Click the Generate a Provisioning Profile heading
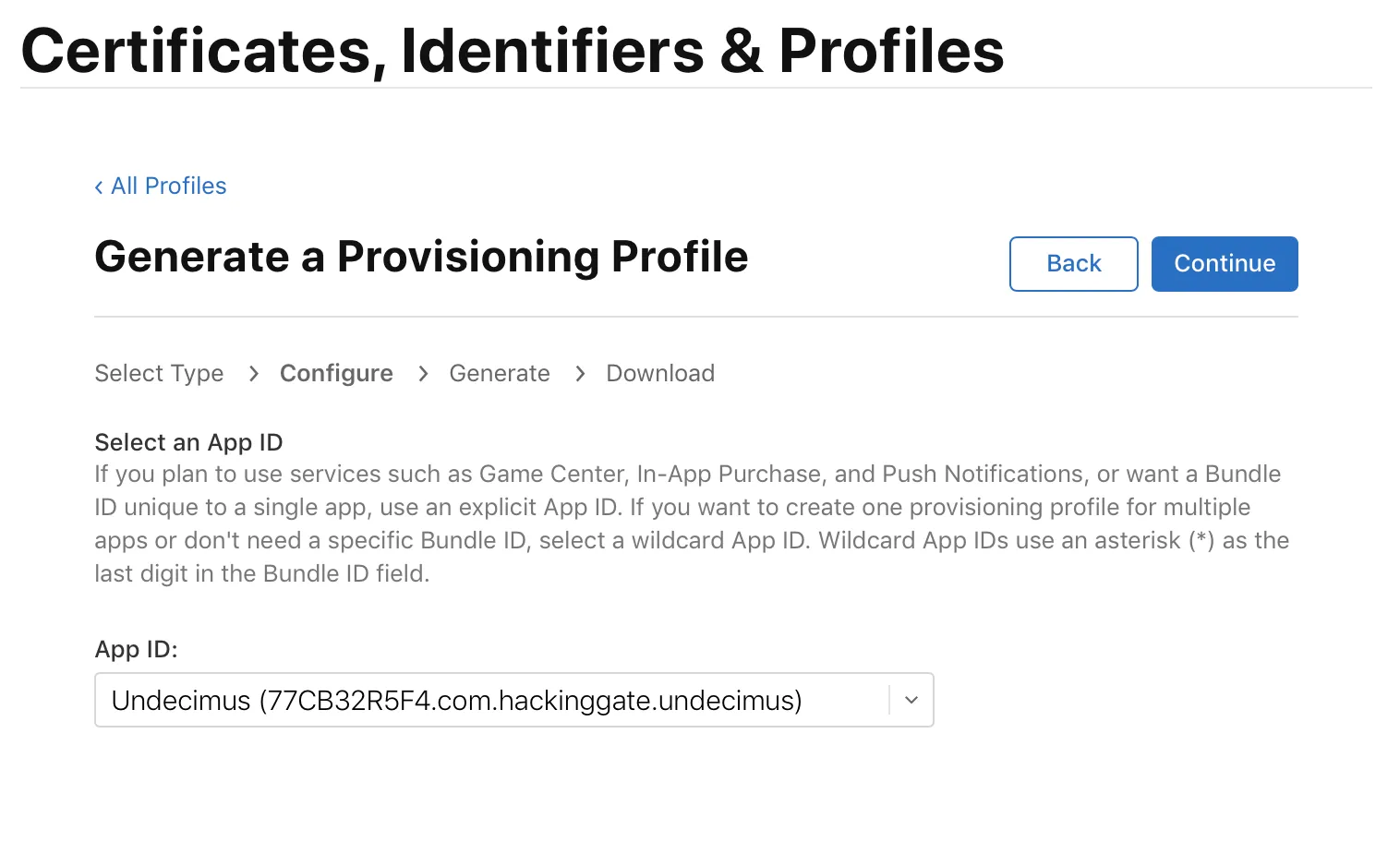This screenshot has height=842, width=1400. coord(421,257)
